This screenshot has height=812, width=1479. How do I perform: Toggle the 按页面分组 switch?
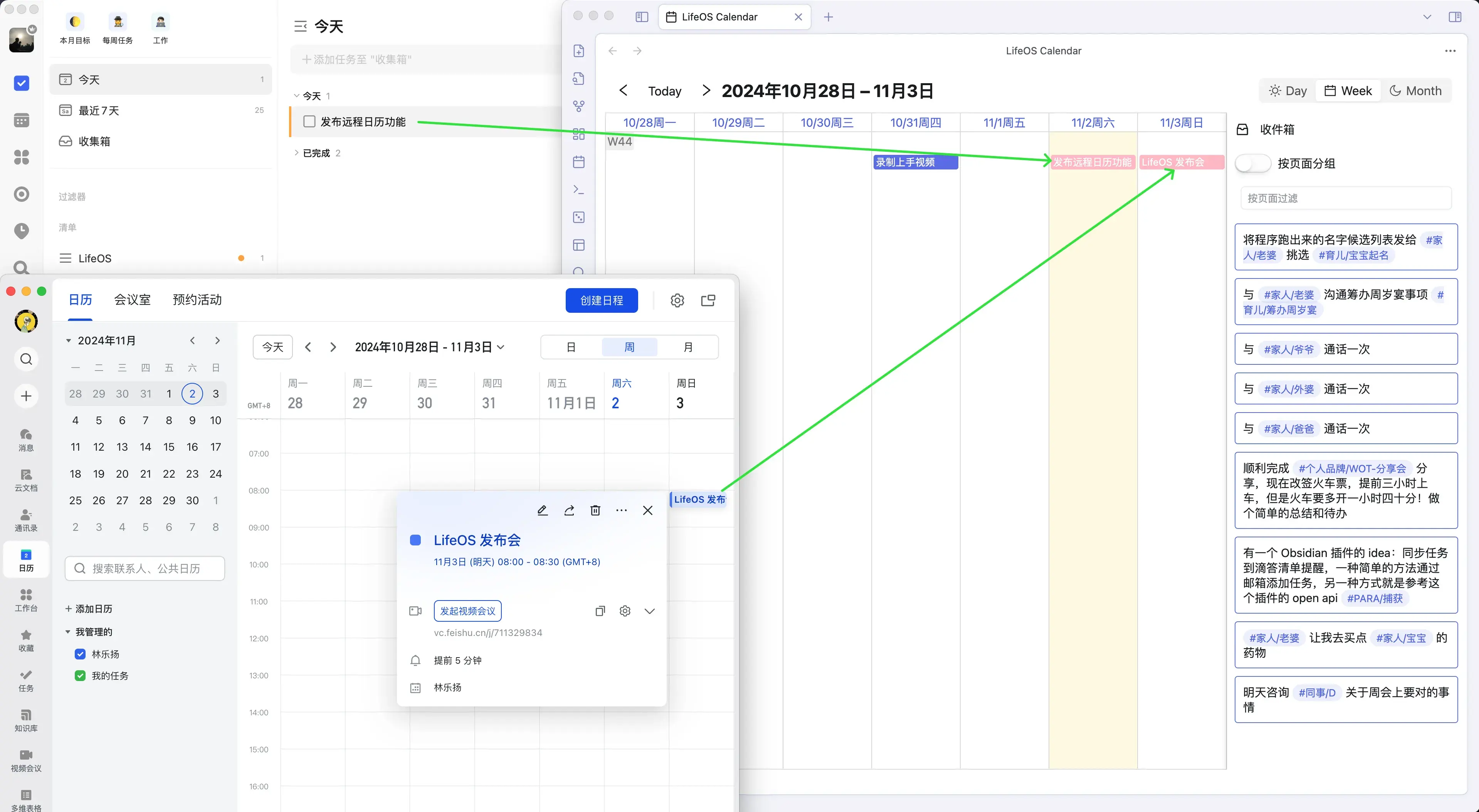(1253, 163)
